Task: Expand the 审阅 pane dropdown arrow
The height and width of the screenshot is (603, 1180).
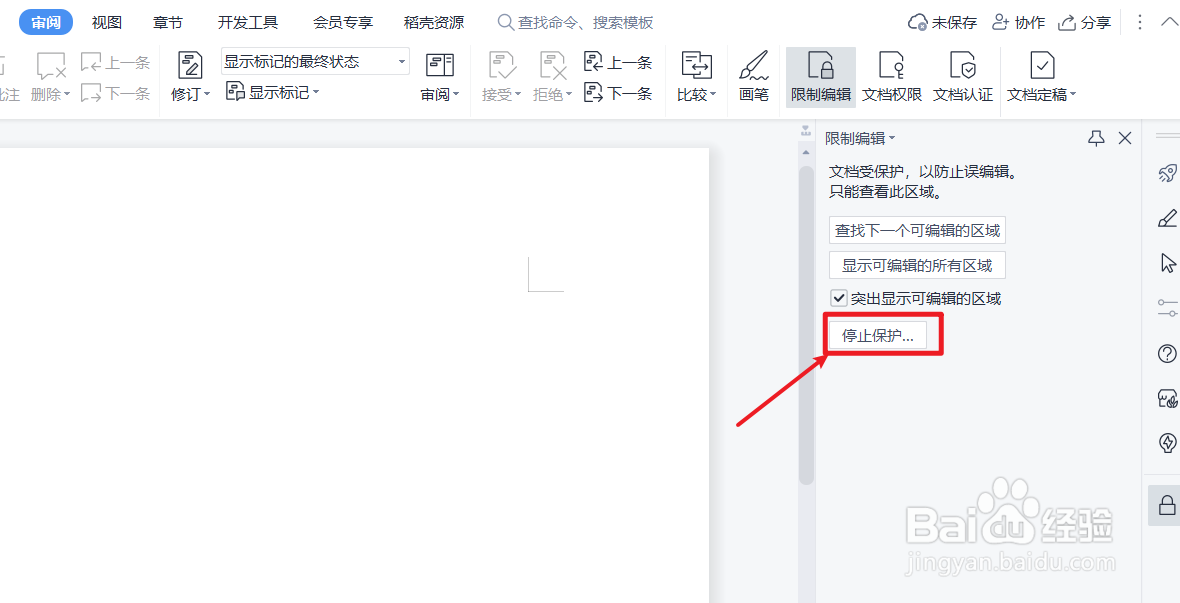Action: click(457, 95)
